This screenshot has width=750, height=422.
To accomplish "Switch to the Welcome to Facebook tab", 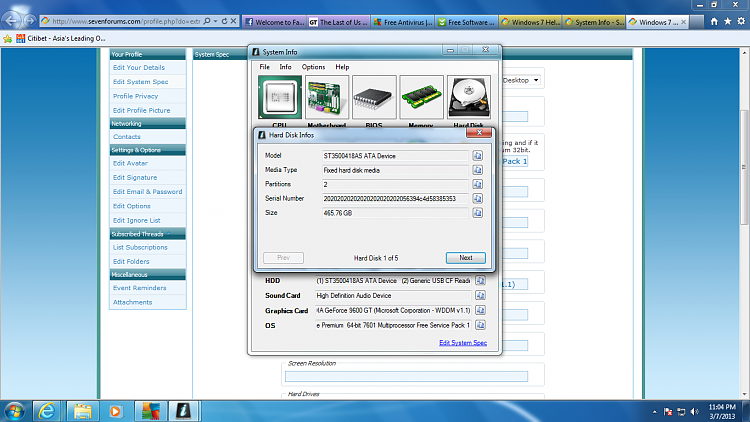I will click(275, 22).
